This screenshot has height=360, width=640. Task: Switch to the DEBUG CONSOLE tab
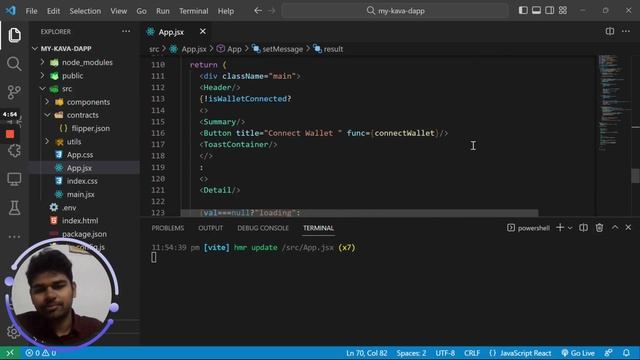point(263,228)
